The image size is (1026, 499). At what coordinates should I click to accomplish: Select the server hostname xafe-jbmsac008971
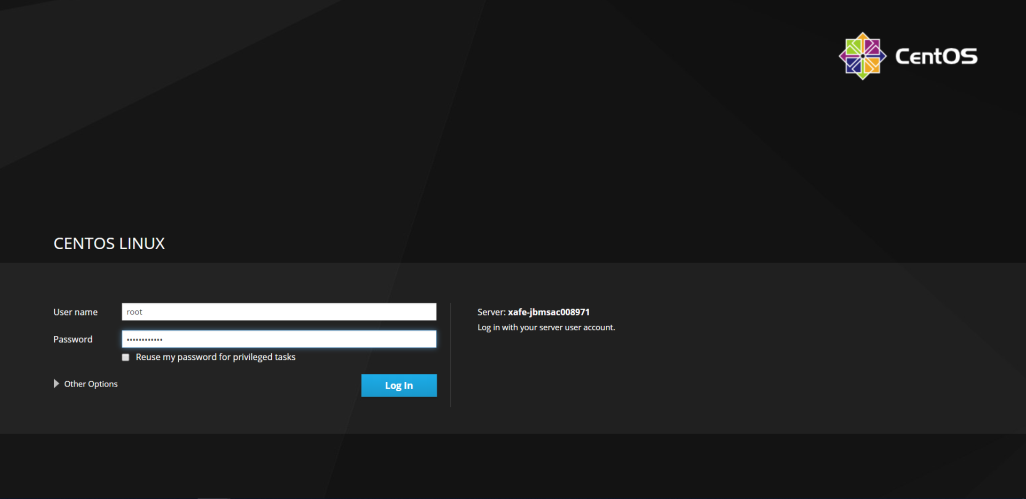(549, 312)
